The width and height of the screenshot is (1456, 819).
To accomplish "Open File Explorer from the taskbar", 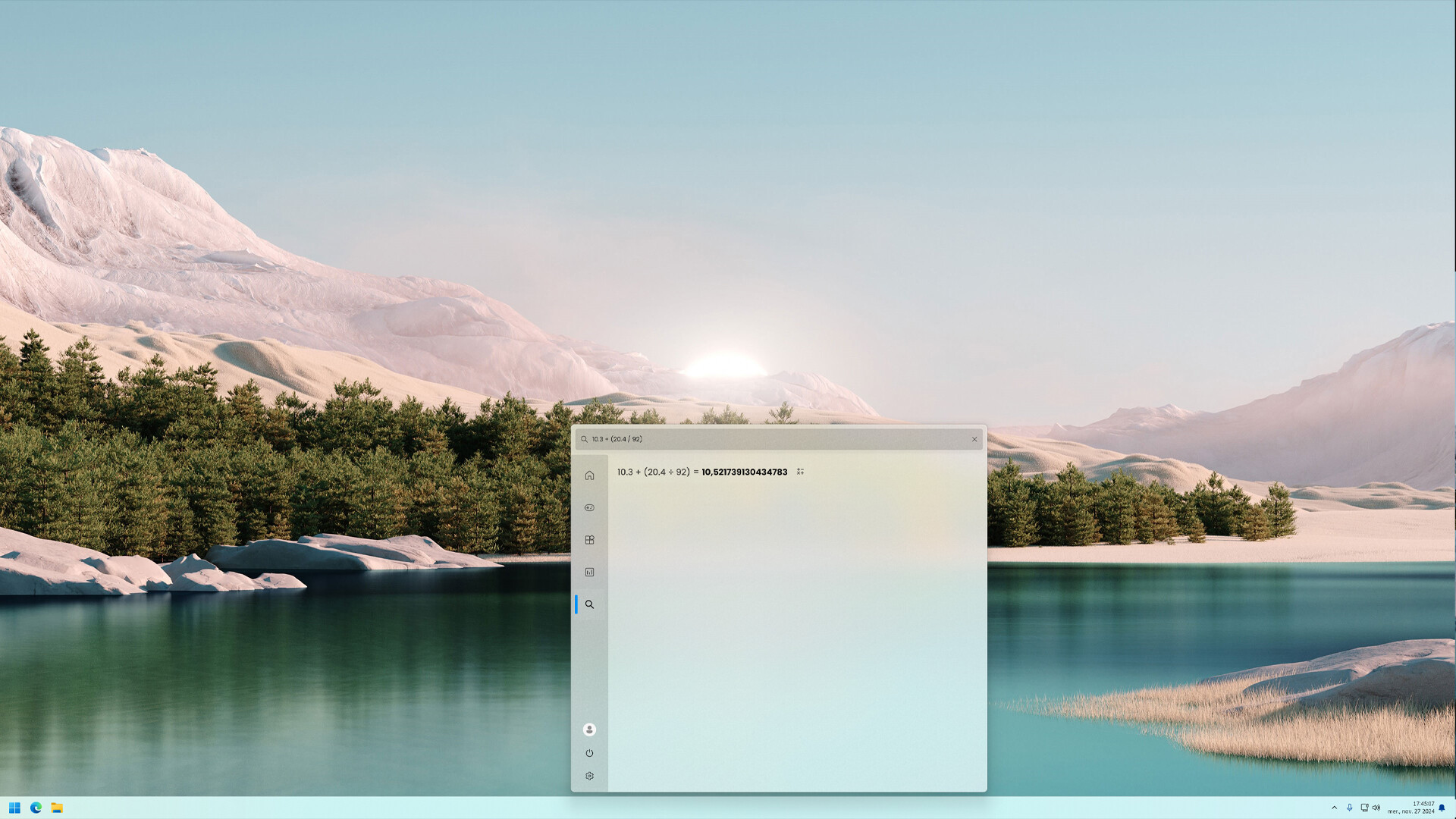I will point(58,808).
